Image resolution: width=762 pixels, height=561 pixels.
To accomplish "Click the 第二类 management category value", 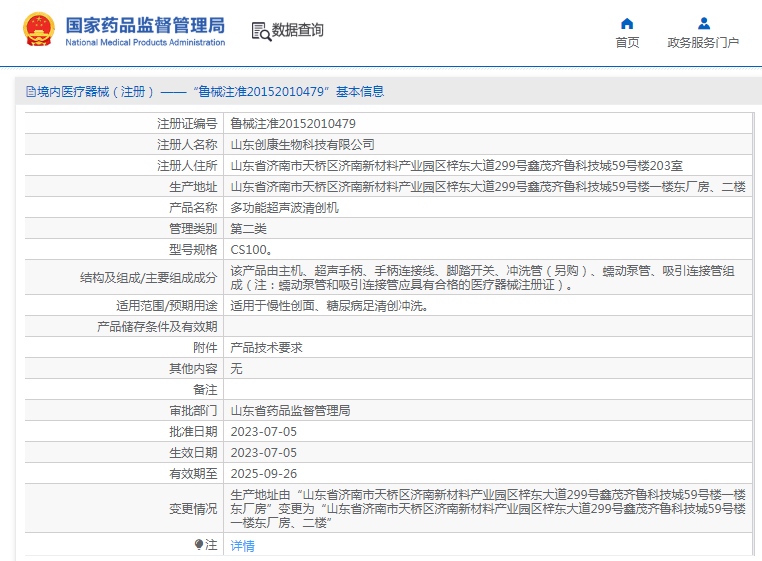I will click(248, 228).
